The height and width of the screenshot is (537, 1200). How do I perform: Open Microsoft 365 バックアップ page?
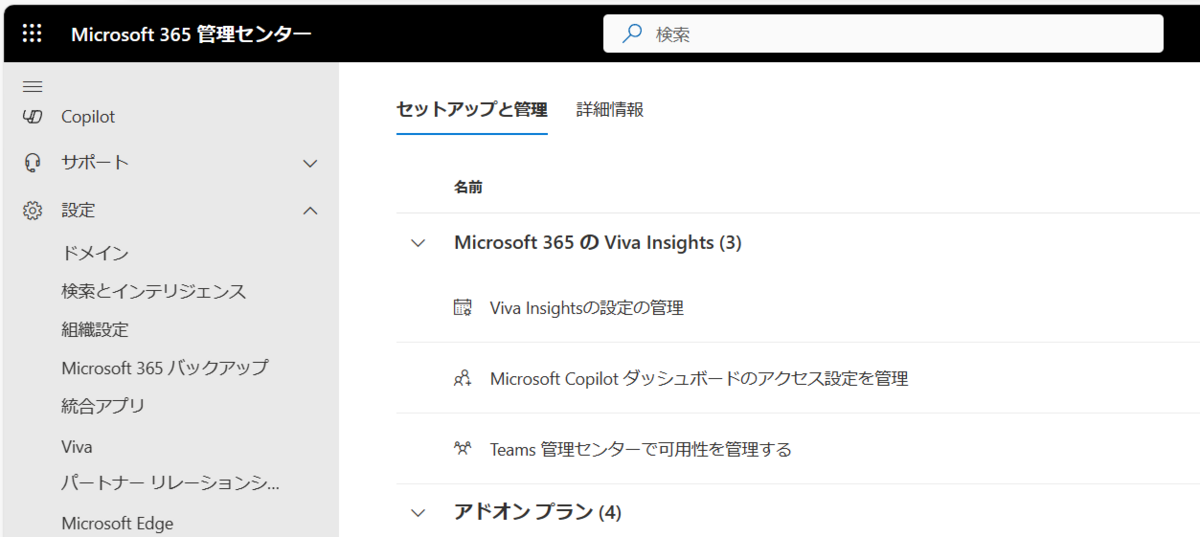pos(165,368)
